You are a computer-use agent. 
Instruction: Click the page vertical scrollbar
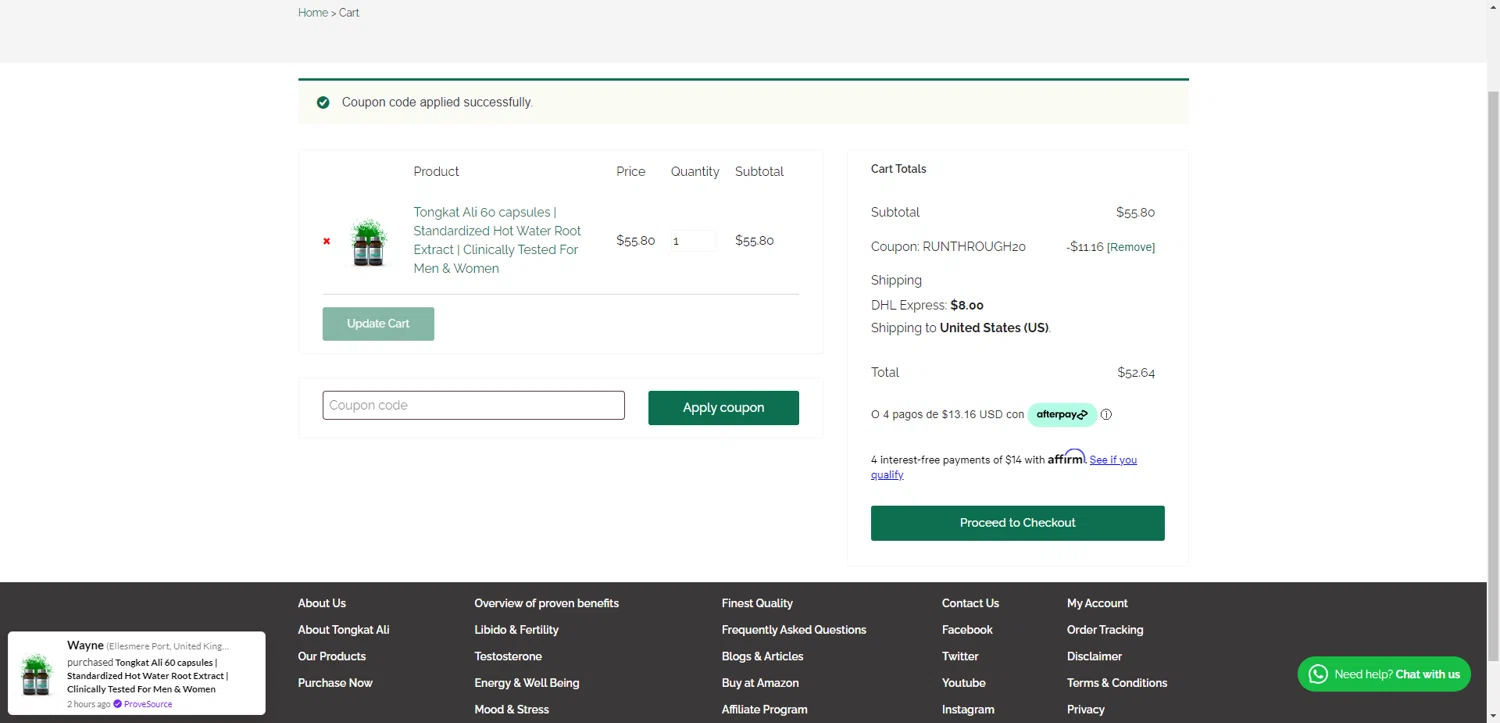[1492, 375]
